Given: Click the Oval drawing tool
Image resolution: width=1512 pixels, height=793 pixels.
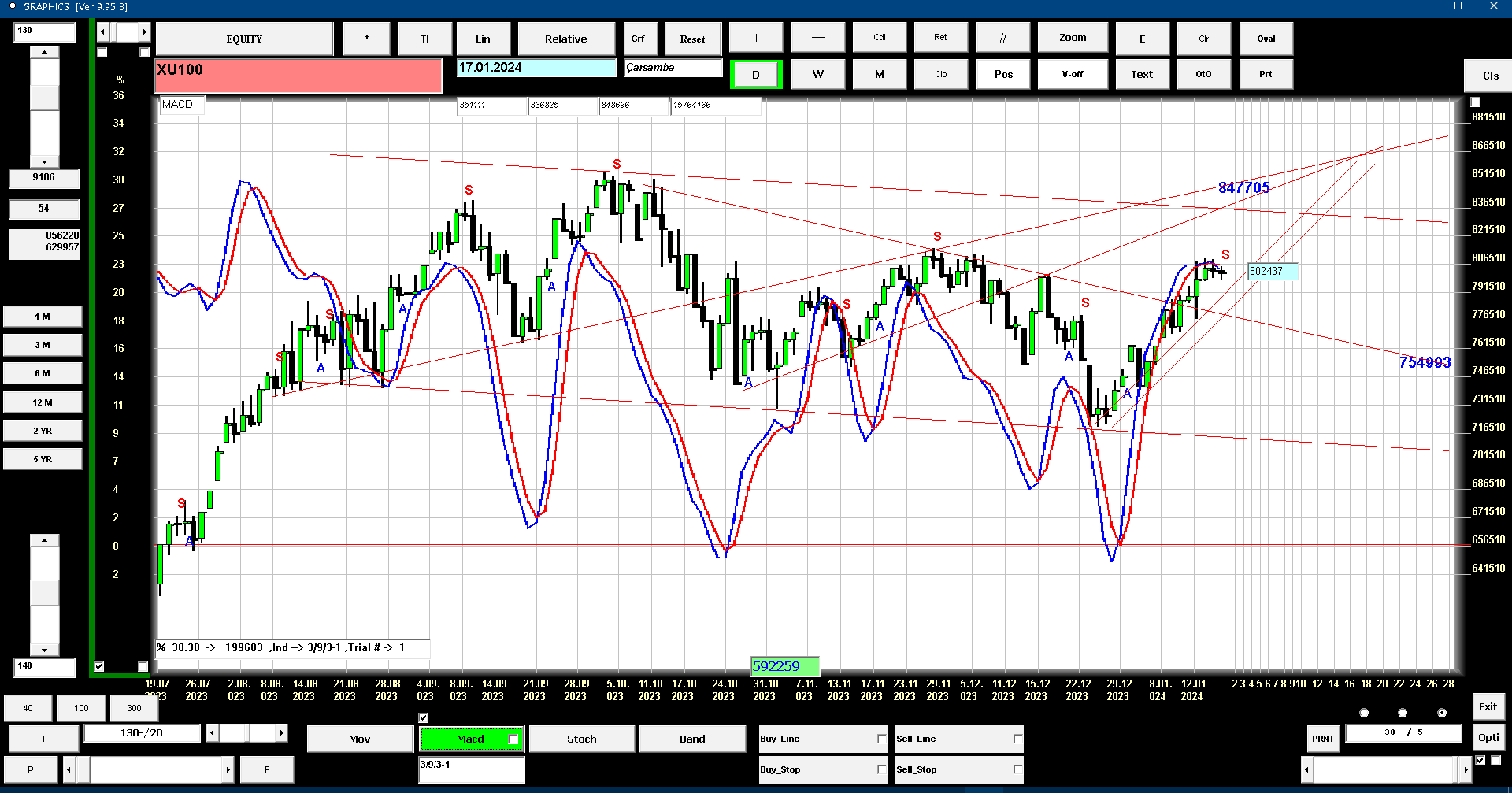Looking at the screenshot, I should (x=1266, y=39).
